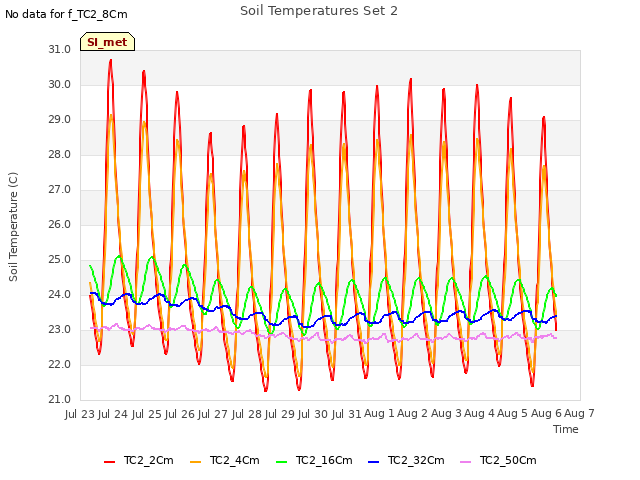Click the No data for f_TC2_8Cm message
The width and height of the screenshot is (640, 480).
point(66,14)
